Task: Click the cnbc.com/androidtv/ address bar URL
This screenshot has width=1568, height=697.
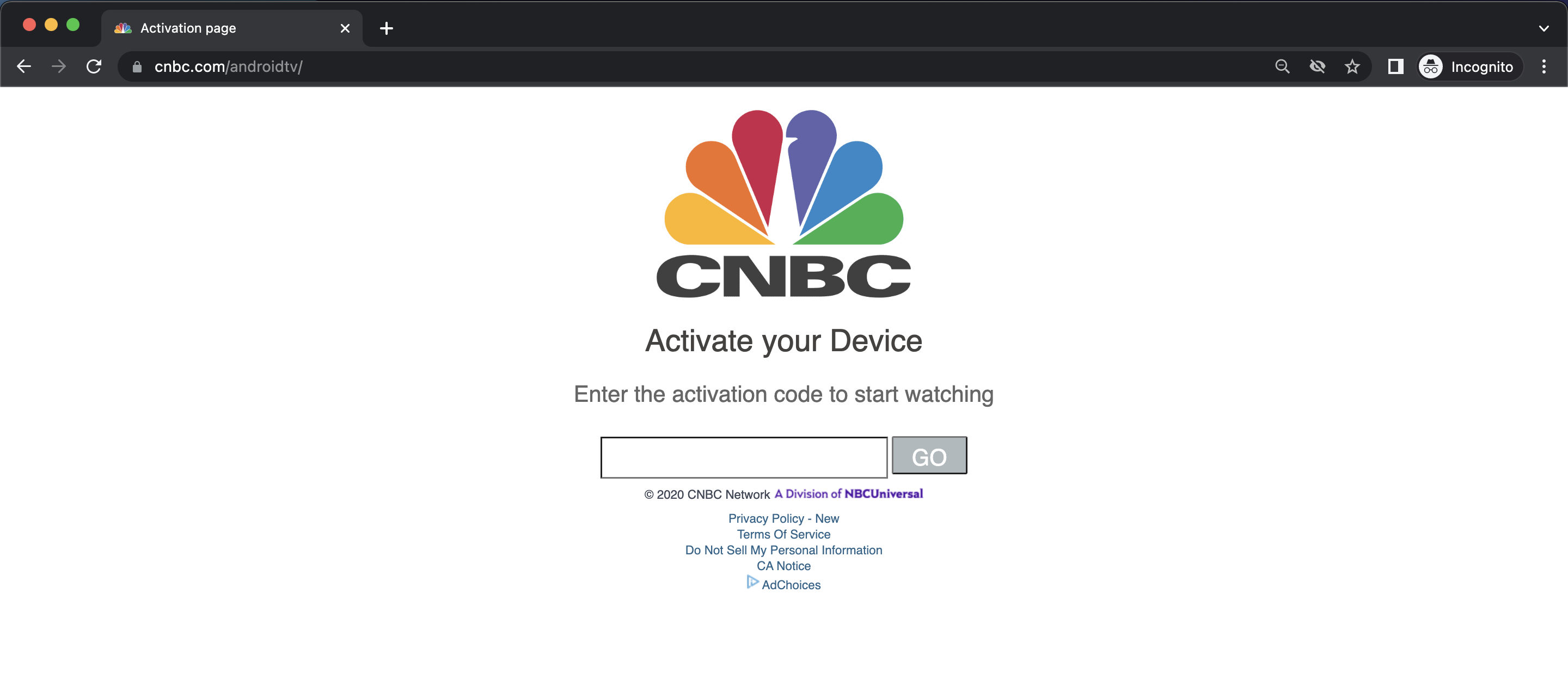Action: click(x=228, y=66)
